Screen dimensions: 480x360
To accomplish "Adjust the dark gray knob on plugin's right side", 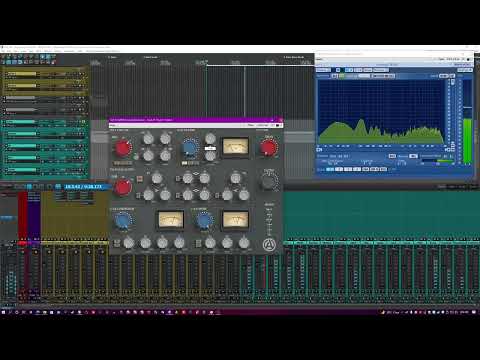I will [x=269, y=182].
